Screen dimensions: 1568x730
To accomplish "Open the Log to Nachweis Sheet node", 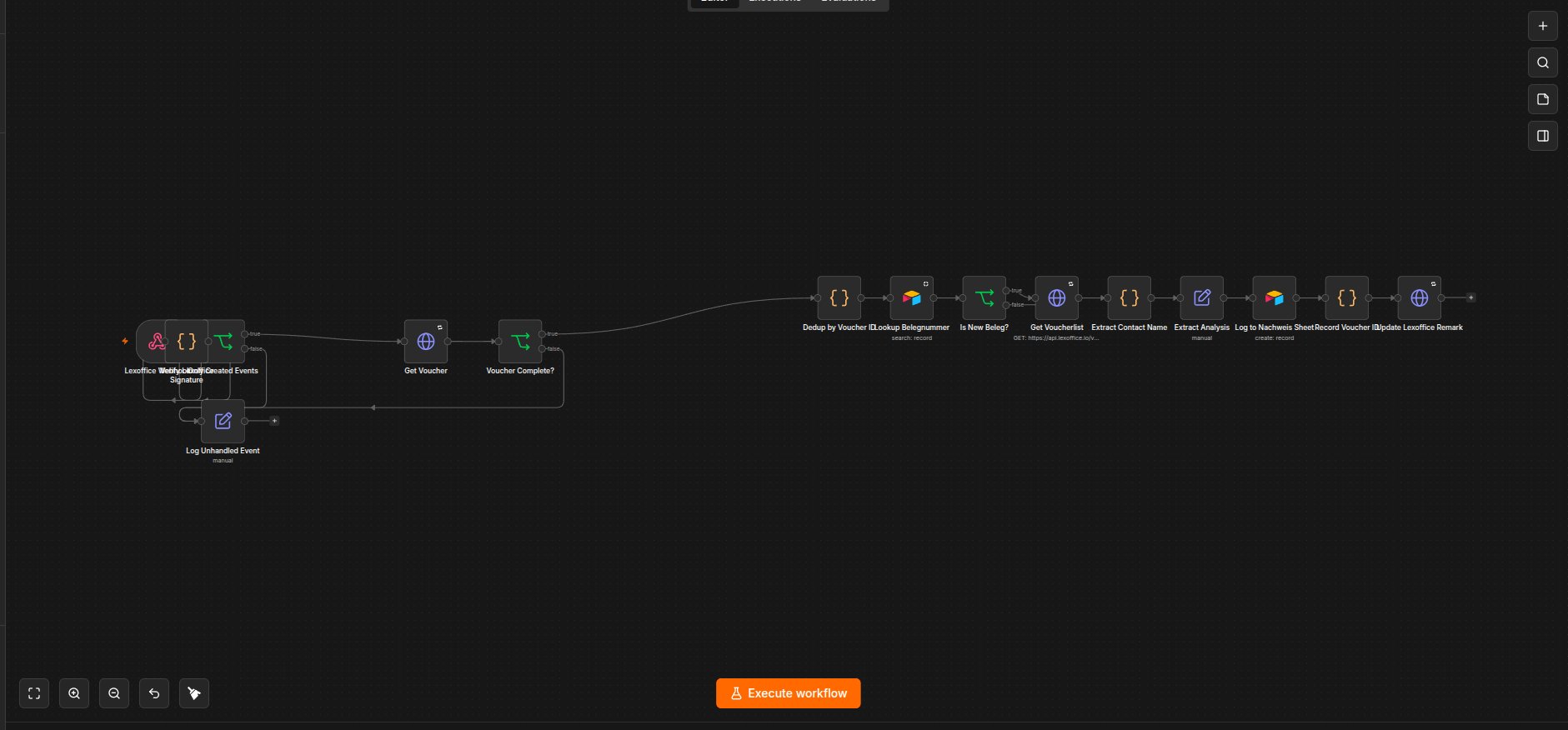I will [1275, 297].
